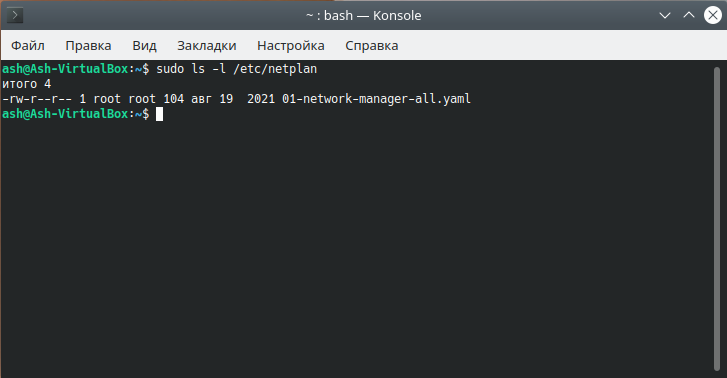Image resolution: width=727 pixels, height=378 pixels.
Task: Click the terminal vertical scrollbar
Action: (717, 219)
